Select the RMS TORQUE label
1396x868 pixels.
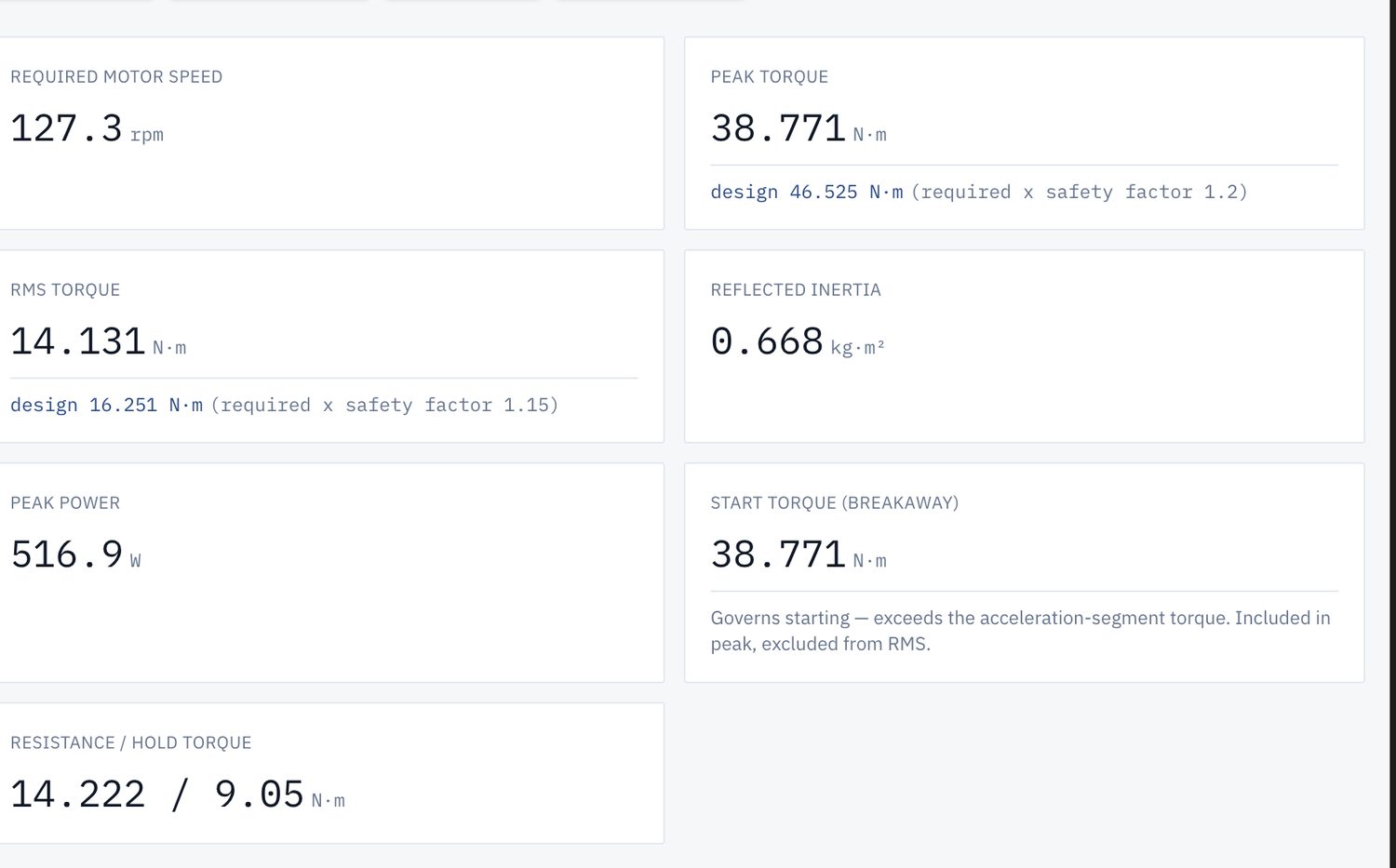coord(65,290)
